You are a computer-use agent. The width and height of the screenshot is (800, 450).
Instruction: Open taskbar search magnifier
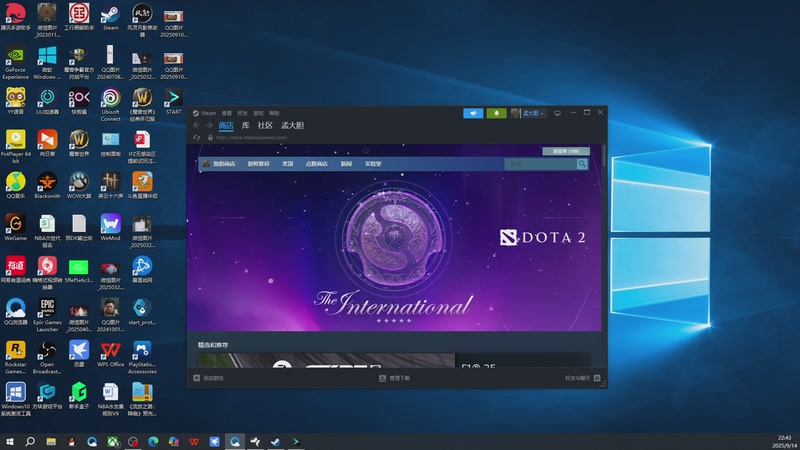pyautogui.click(x=30, y=441)
